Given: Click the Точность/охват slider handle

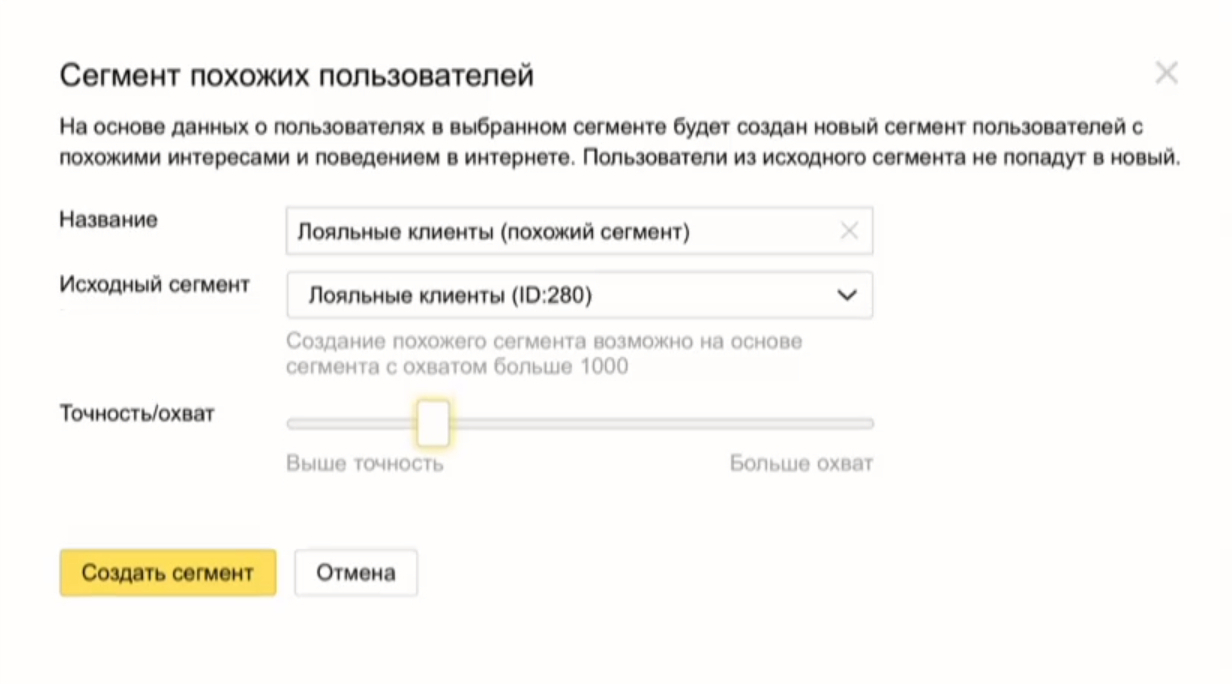Looking at the screenshot, I should 433,423.
